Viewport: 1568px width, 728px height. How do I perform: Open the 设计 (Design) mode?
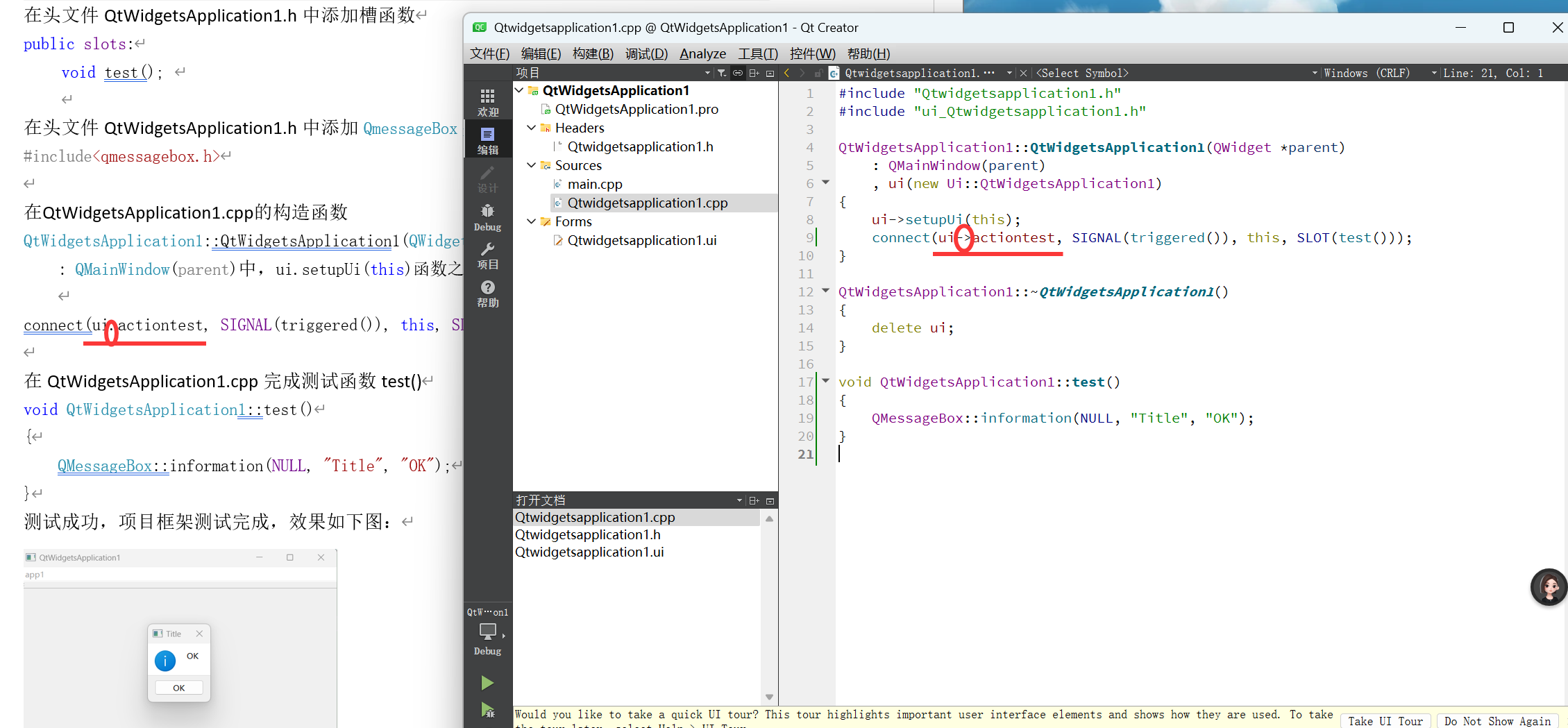[487, 178]
